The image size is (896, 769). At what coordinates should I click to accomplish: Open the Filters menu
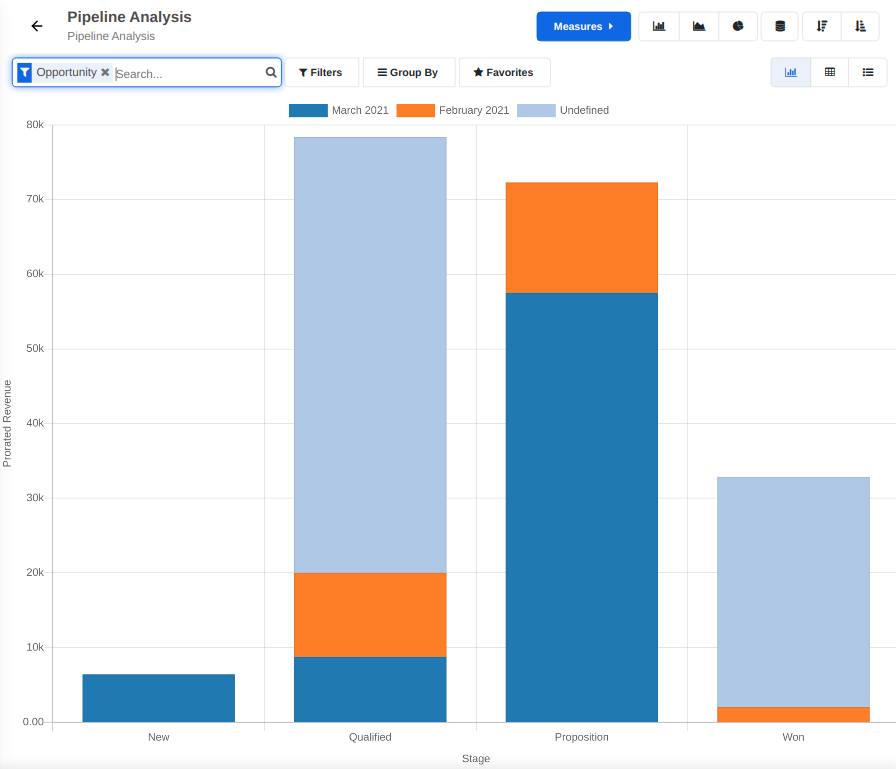(322, 72)
